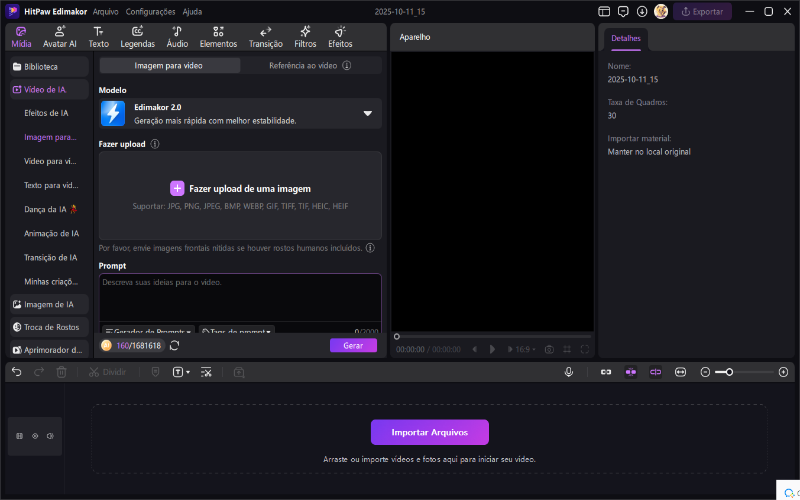Open the Filtros tab
The height and width of the screenshot is (500, 800).
305,37
